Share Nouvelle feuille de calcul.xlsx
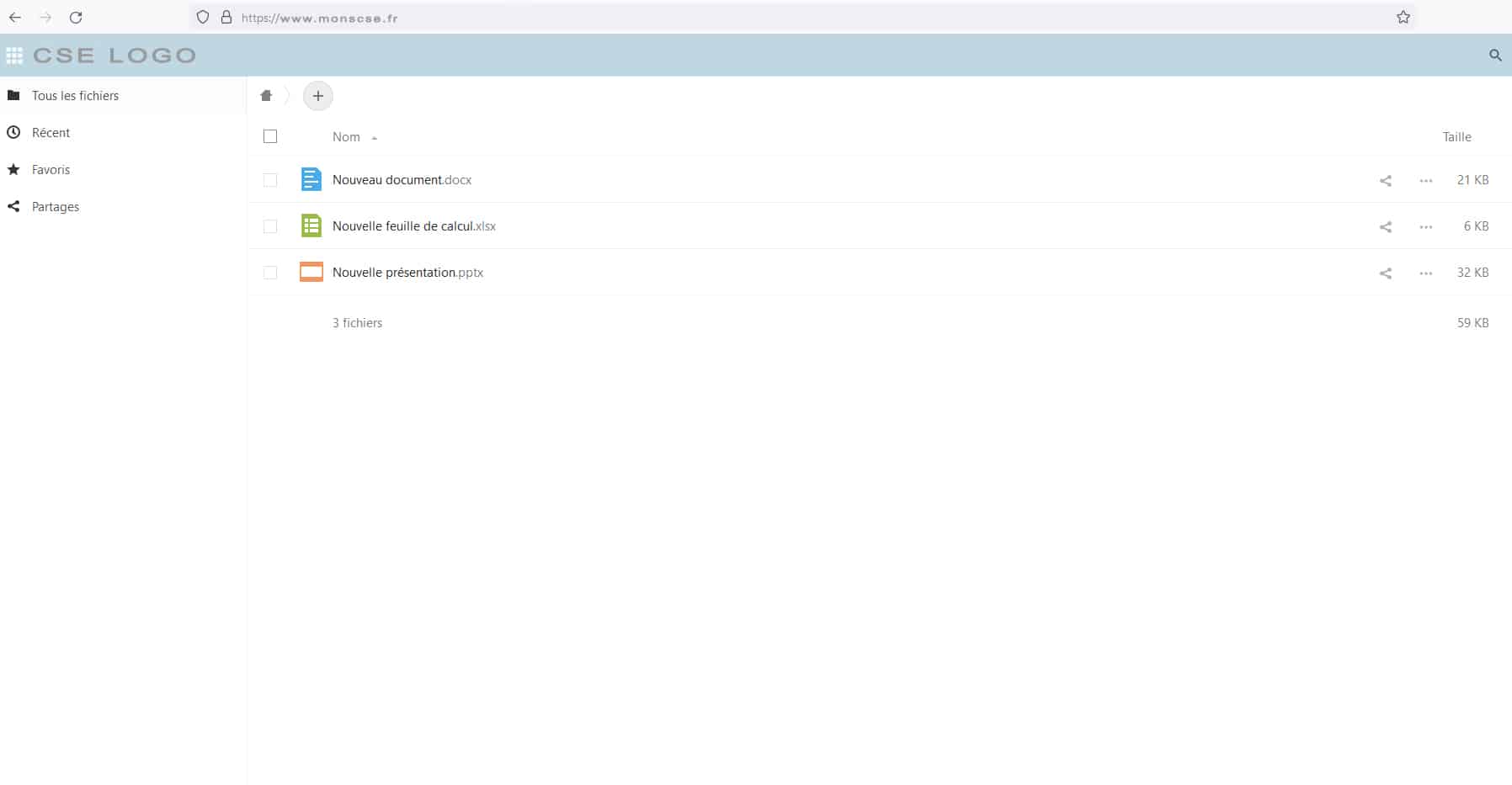 point(1386,226)
